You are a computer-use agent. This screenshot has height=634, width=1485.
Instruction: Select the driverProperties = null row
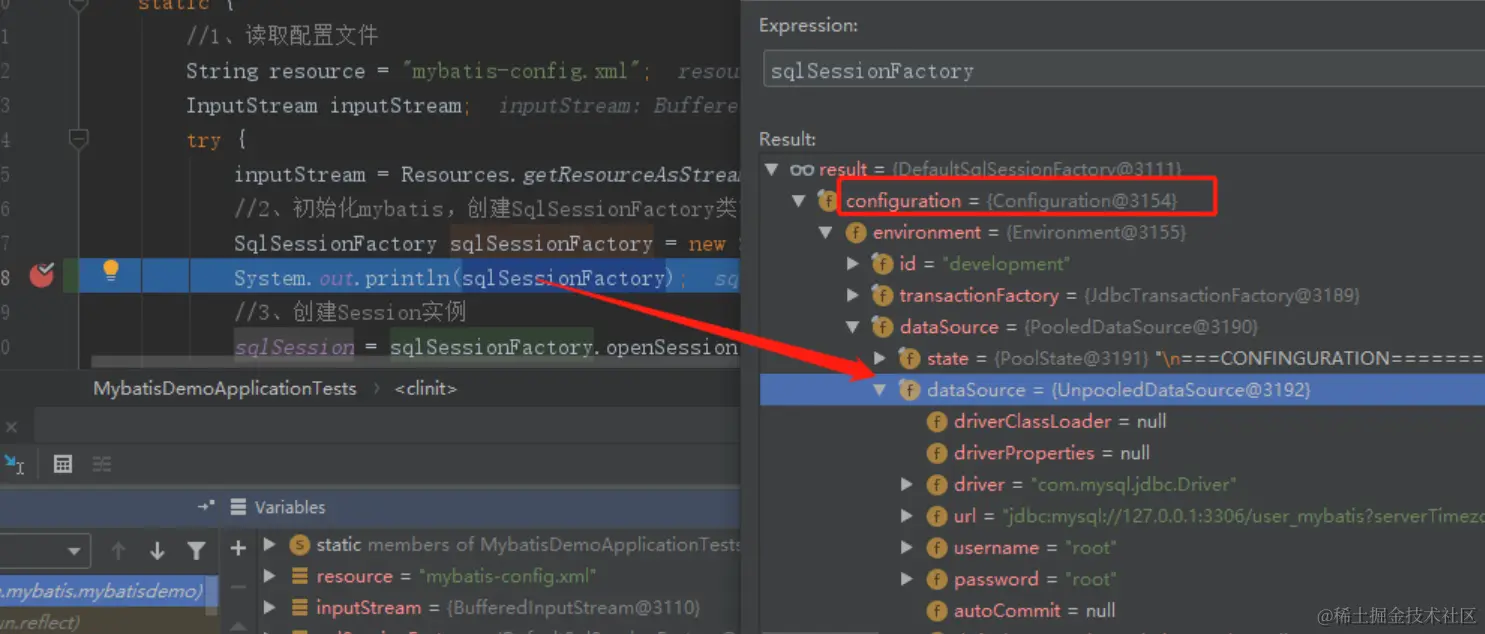coord(1123,453)
